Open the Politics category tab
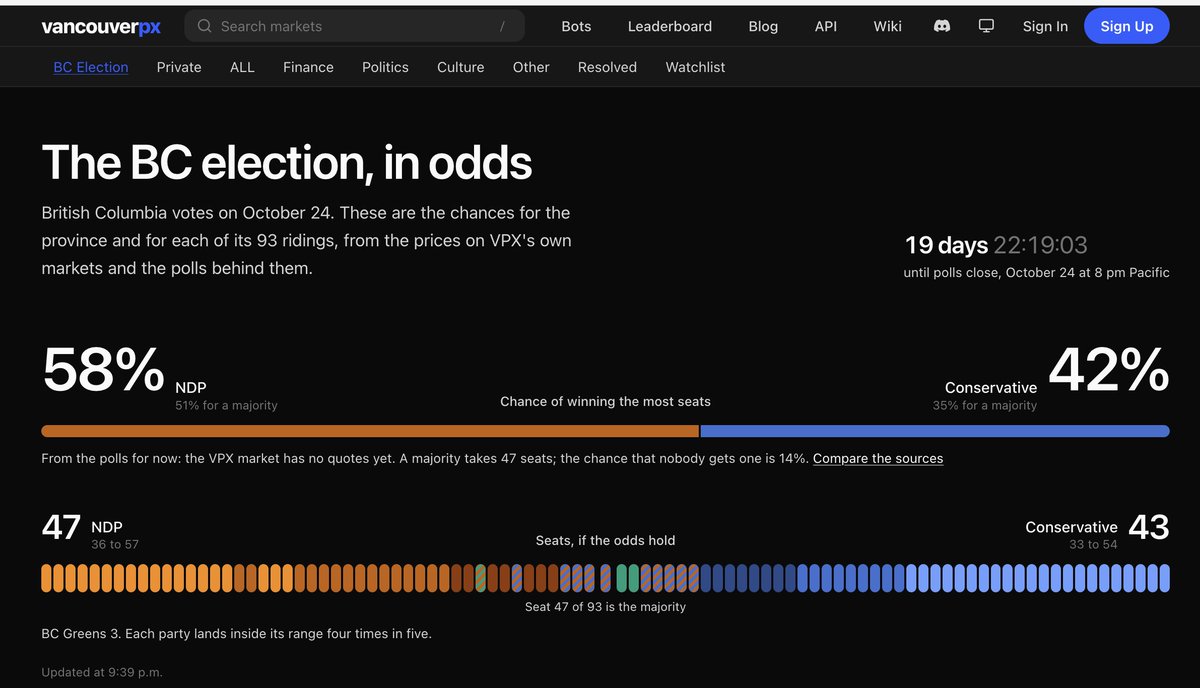This screenshot has width=1200, height=688. tap(385, 67)
